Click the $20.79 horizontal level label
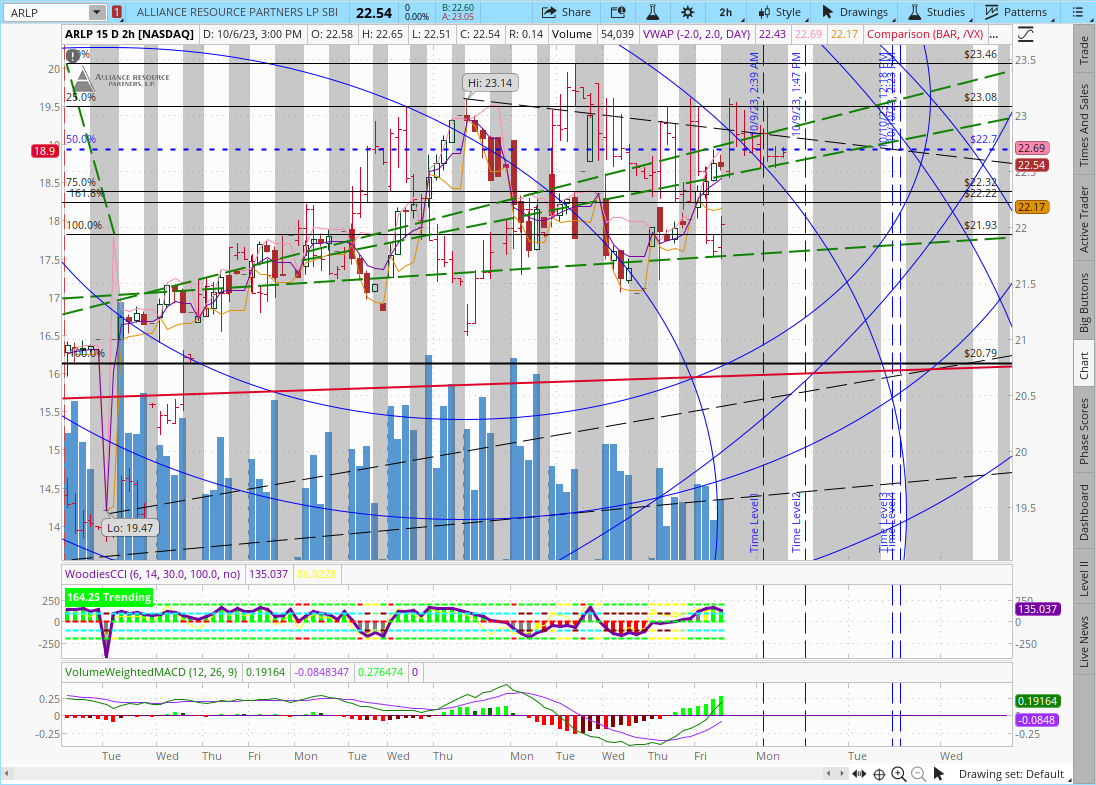Viewport: 1096px width, 785px height. [981, 353]
